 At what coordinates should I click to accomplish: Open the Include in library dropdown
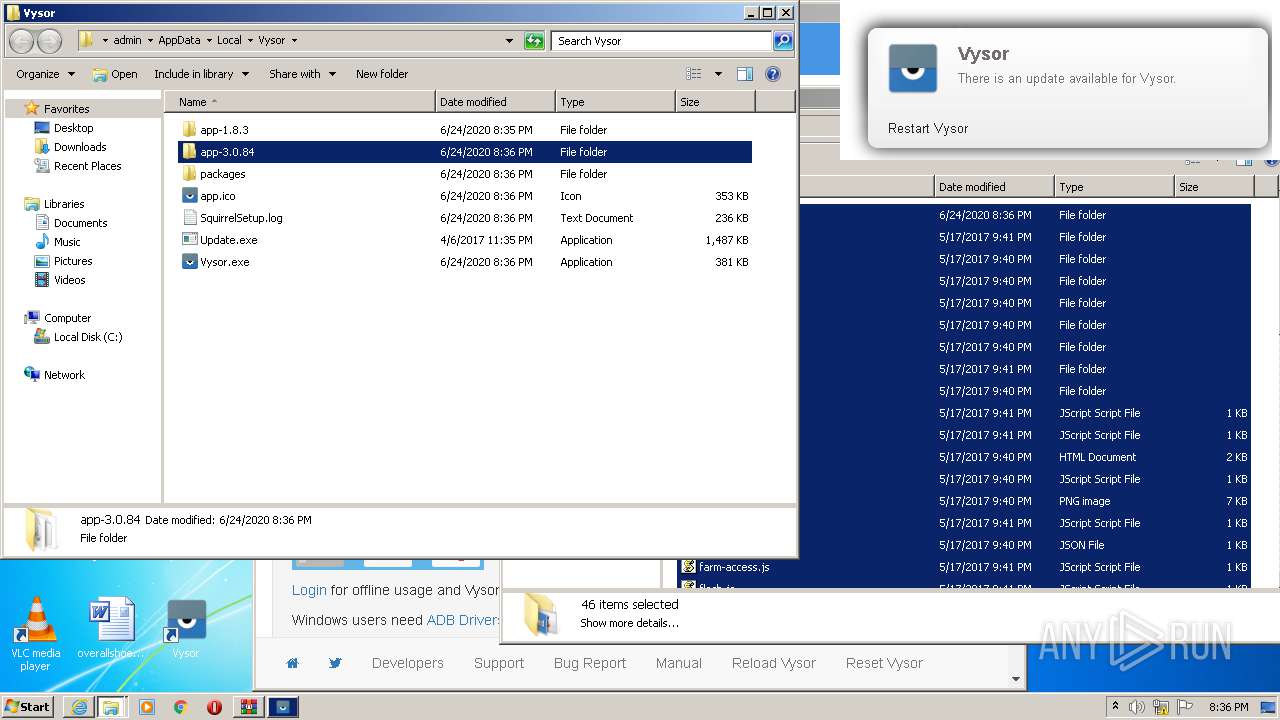[201, 74]
